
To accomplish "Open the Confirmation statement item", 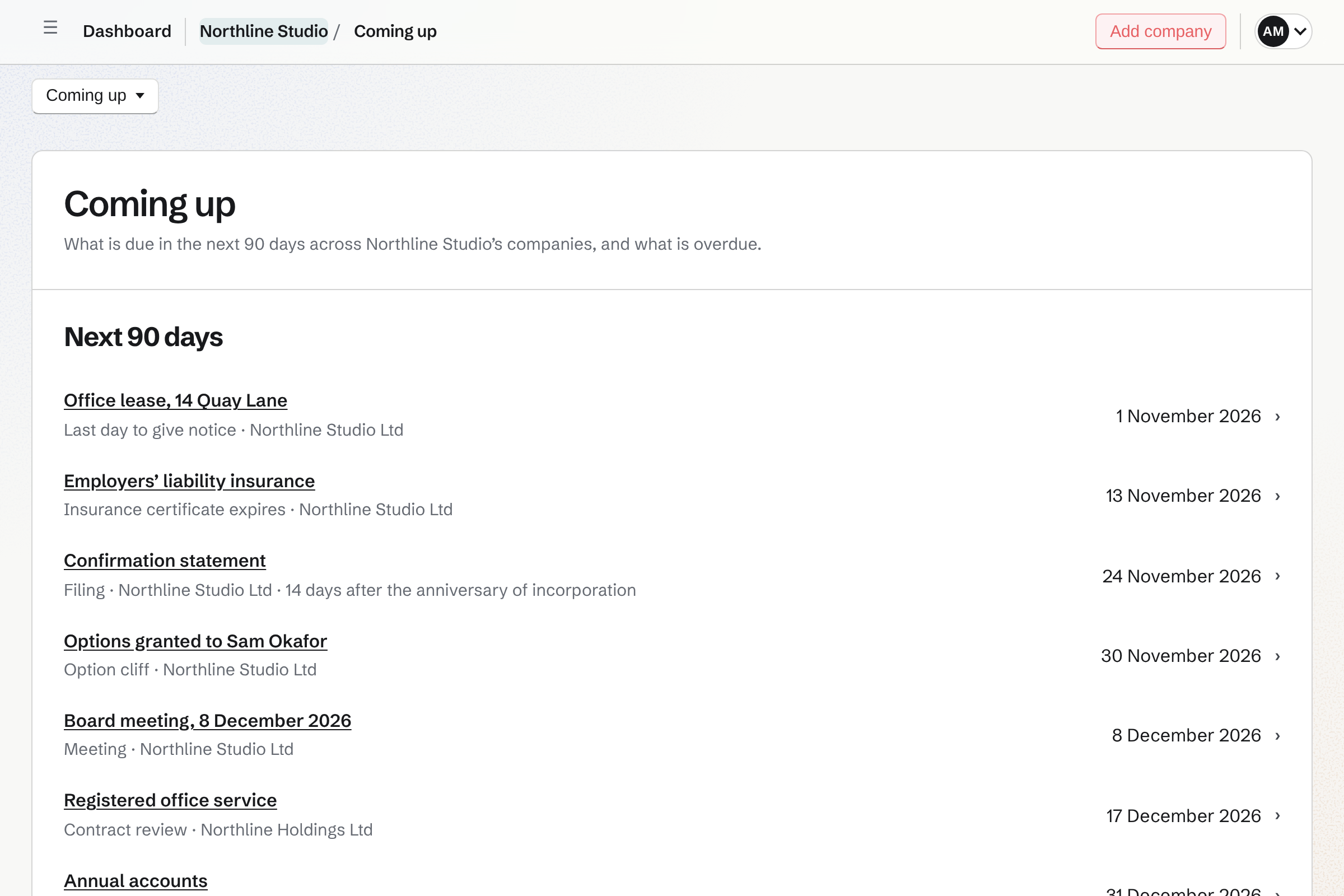I will coord(165,561).
